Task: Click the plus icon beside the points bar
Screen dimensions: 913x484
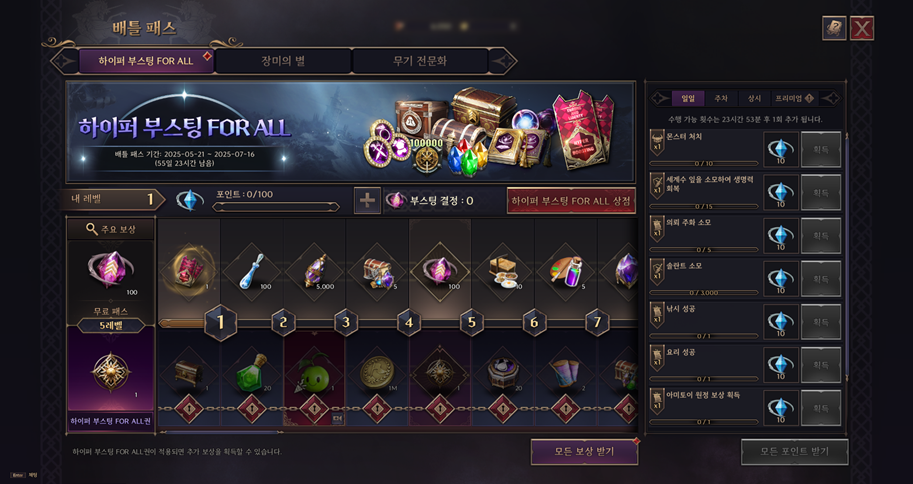Action: 367,200
